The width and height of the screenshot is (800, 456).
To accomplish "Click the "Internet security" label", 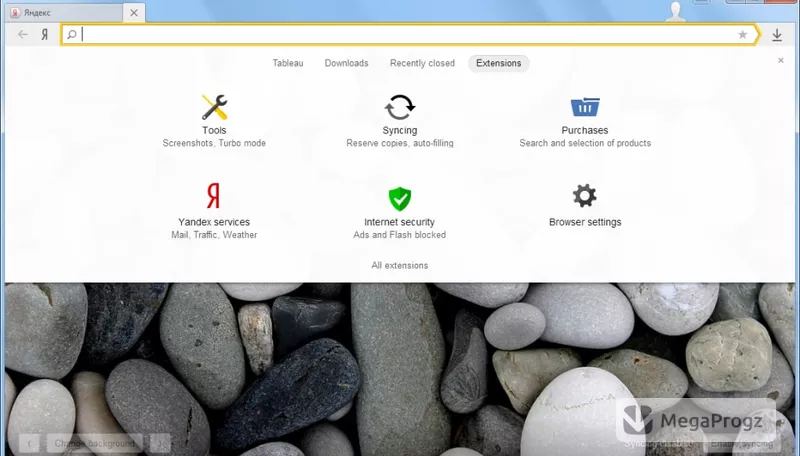I will click(x=399, y=222).
